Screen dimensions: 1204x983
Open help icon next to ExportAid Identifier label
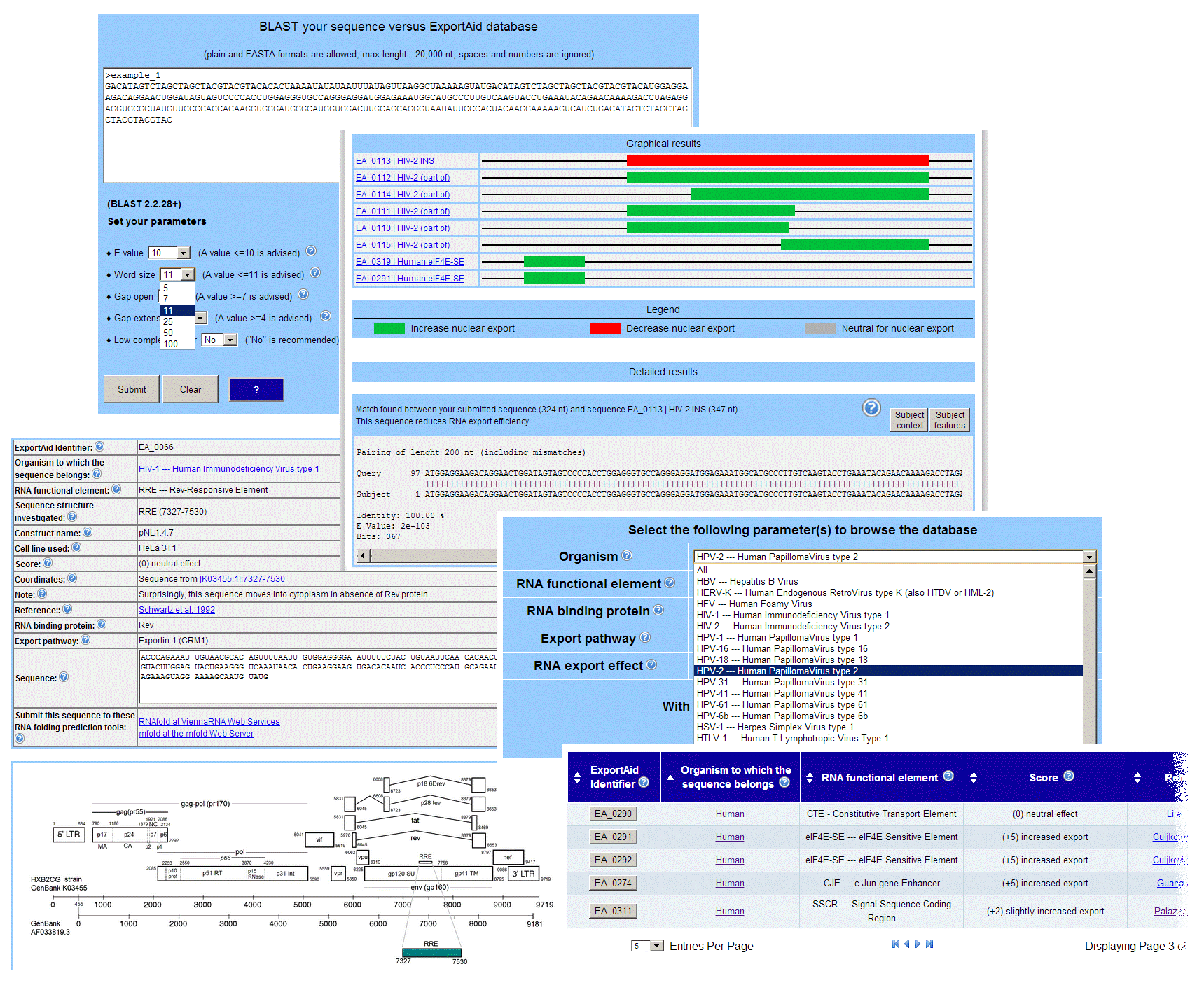(x=99, y=447)
